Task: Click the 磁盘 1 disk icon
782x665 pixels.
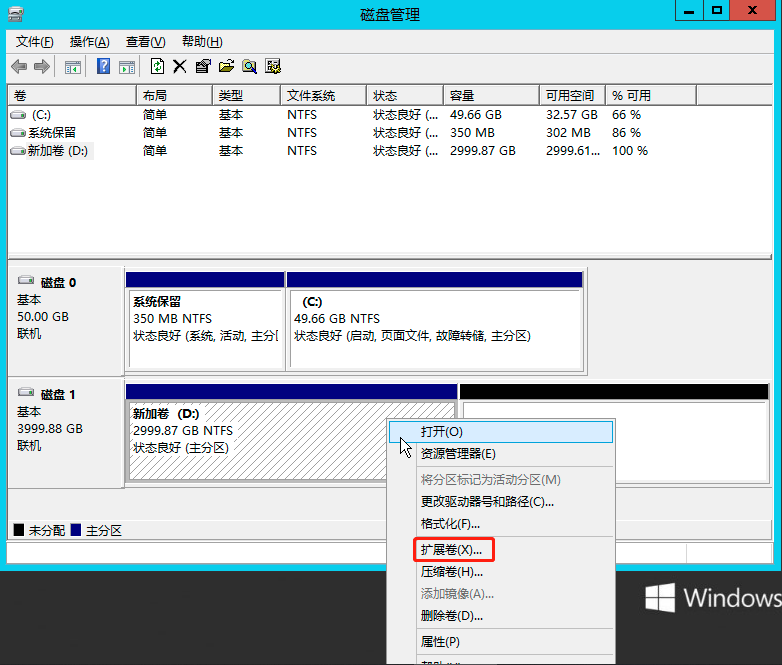Action: [x=26, y=393]
